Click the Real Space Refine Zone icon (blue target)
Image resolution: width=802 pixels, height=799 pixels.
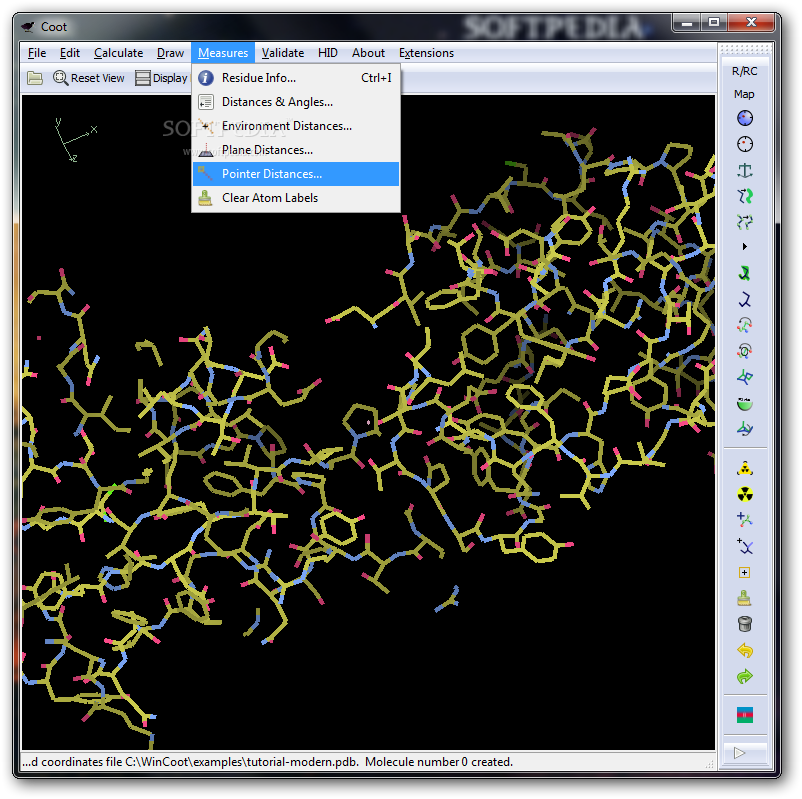745,118
